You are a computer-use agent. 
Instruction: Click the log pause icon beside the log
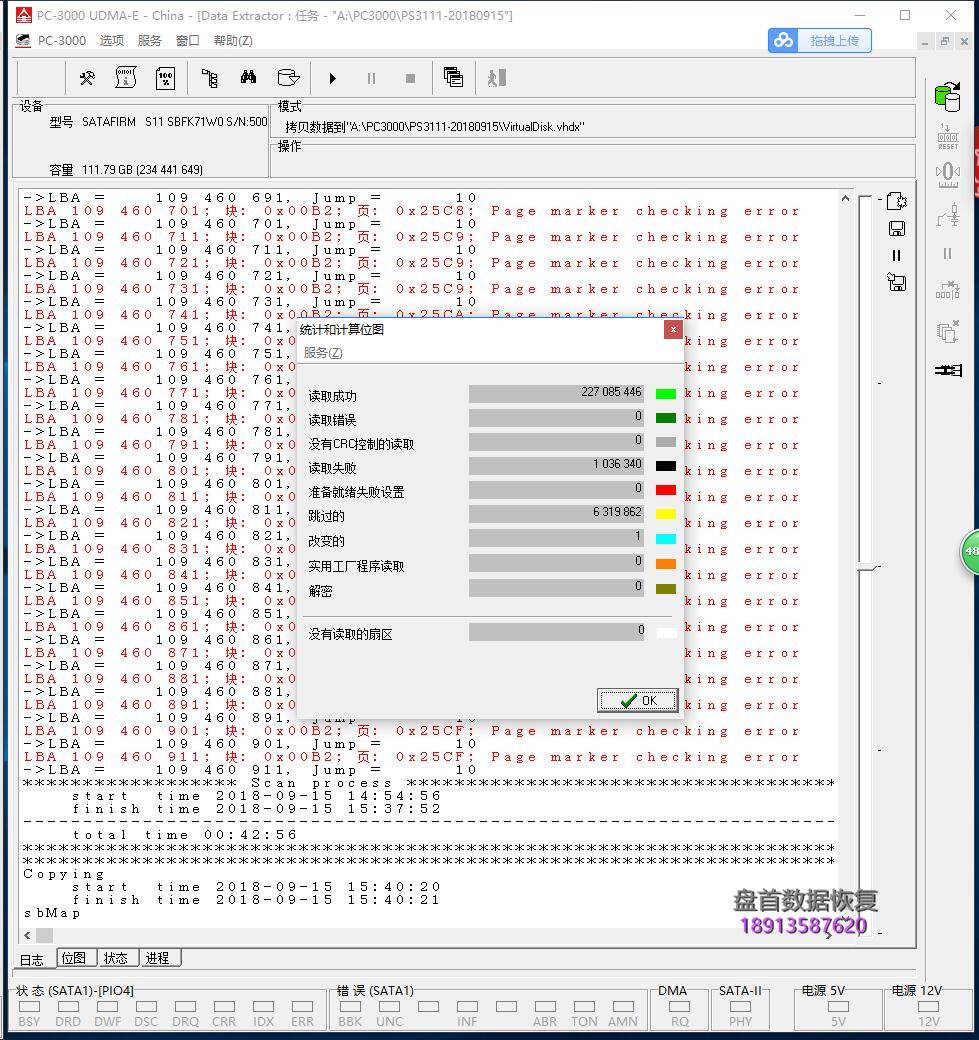click(896, 256)
